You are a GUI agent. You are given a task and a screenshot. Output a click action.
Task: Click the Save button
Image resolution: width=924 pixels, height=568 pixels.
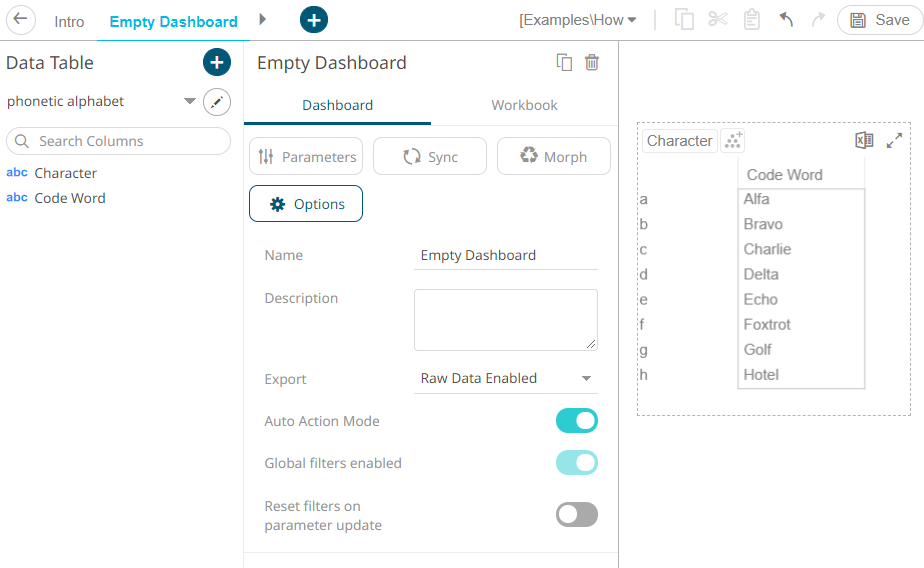click(x=880, y=20)
